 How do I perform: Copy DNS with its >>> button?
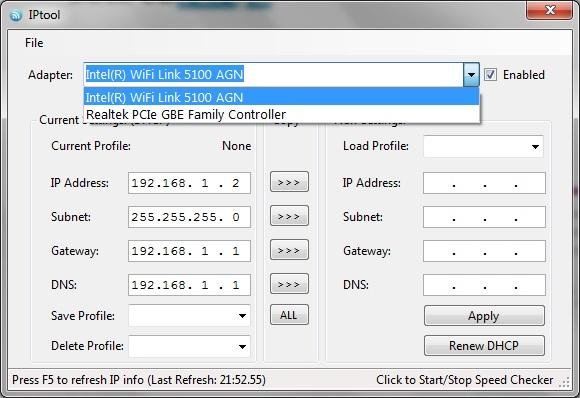pyautogui.click(x=289, y=284)
